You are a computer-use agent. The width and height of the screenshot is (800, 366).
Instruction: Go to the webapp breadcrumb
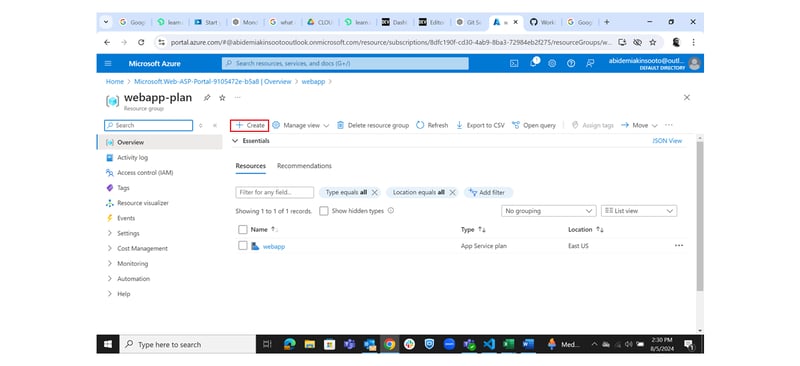[313, 82]
